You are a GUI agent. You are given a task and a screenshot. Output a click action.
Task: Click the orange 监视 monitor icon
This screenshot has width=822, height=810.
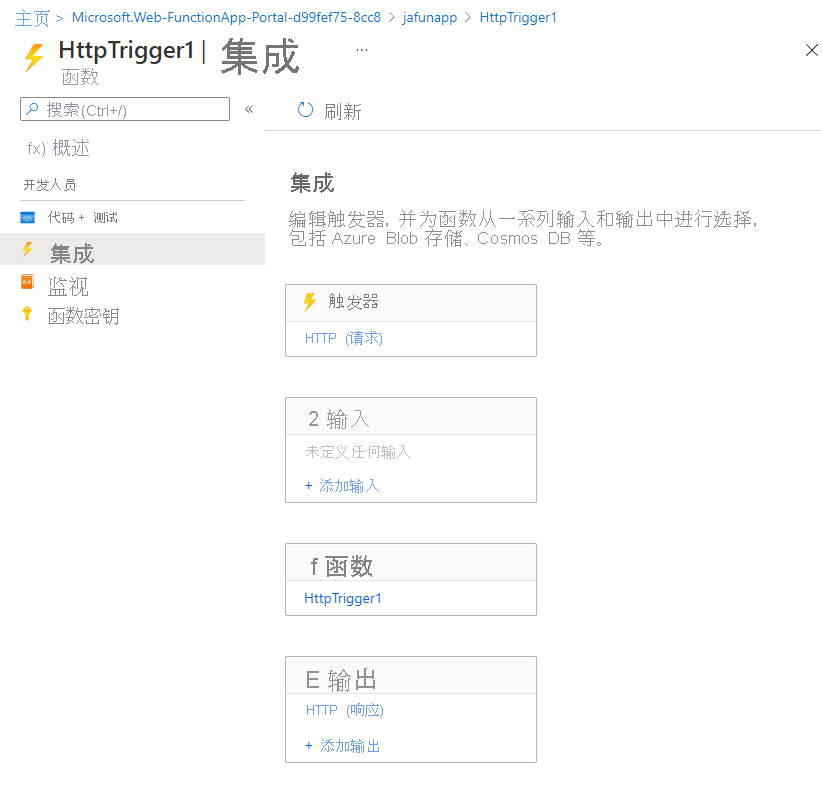click(27, 282)
